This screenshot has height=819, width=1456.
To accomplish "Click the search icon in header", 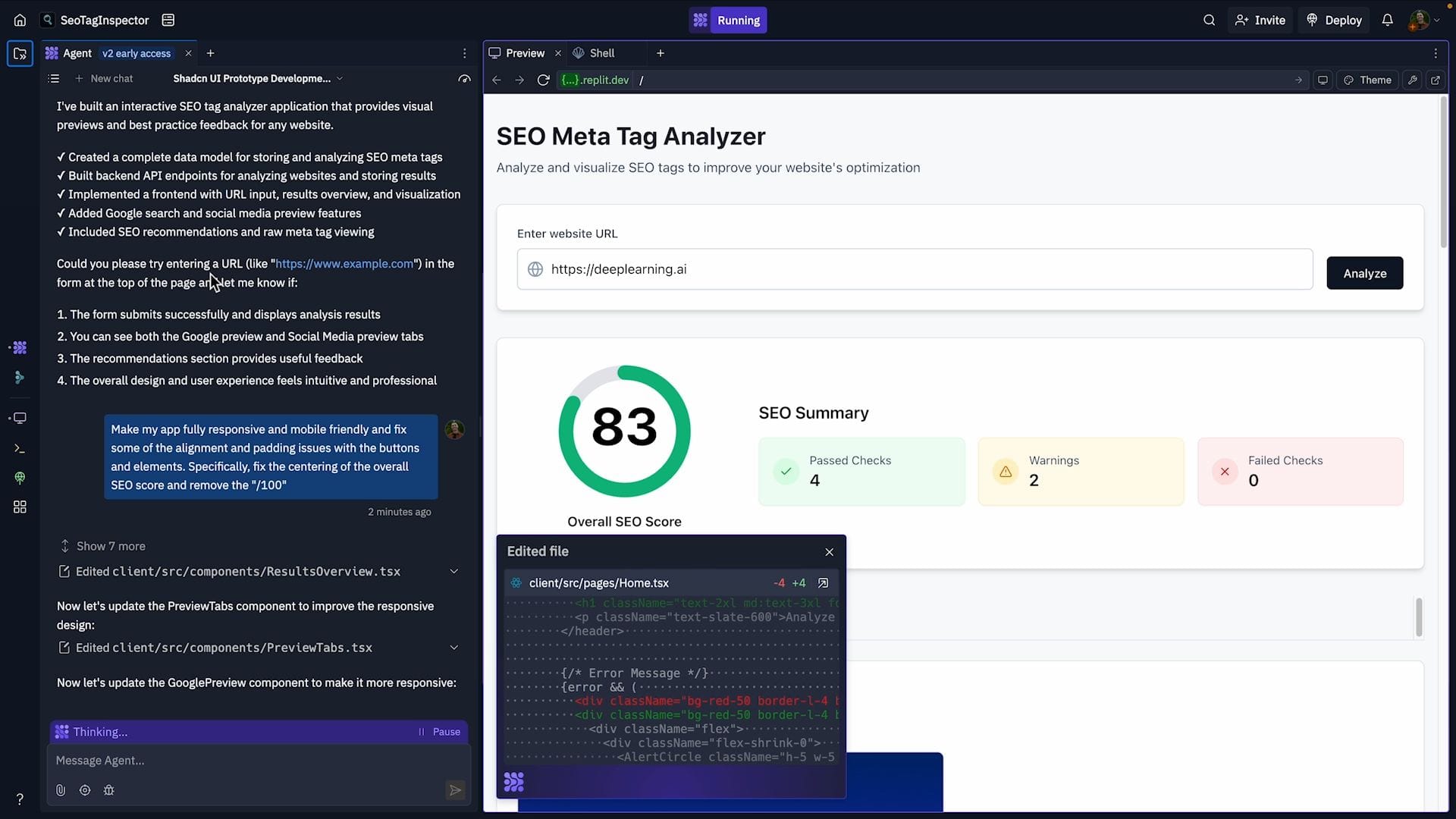I will click(1209, 20).
